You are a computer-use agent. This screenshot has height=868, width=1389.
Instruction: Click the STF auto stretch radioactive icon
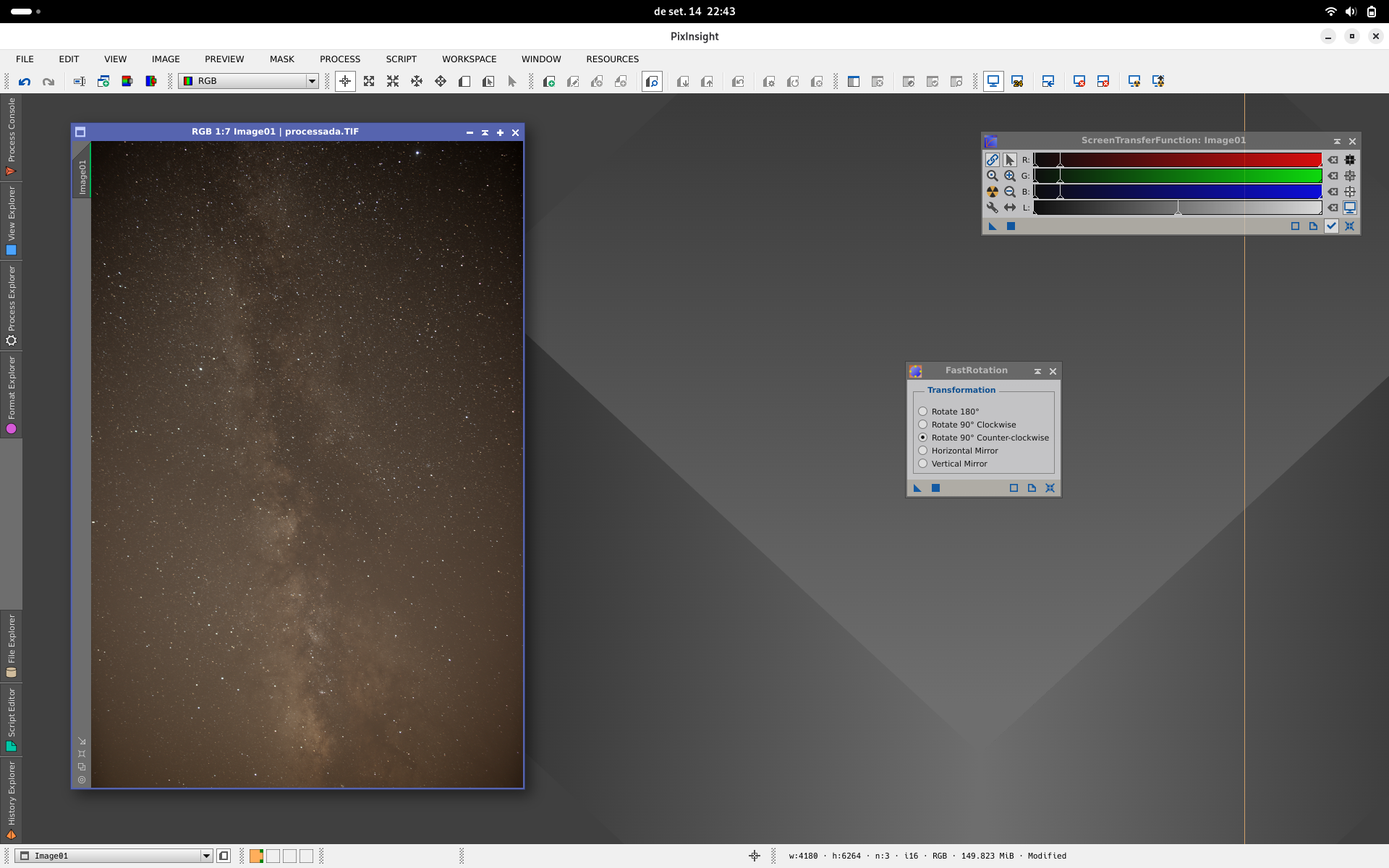[993, 192]
